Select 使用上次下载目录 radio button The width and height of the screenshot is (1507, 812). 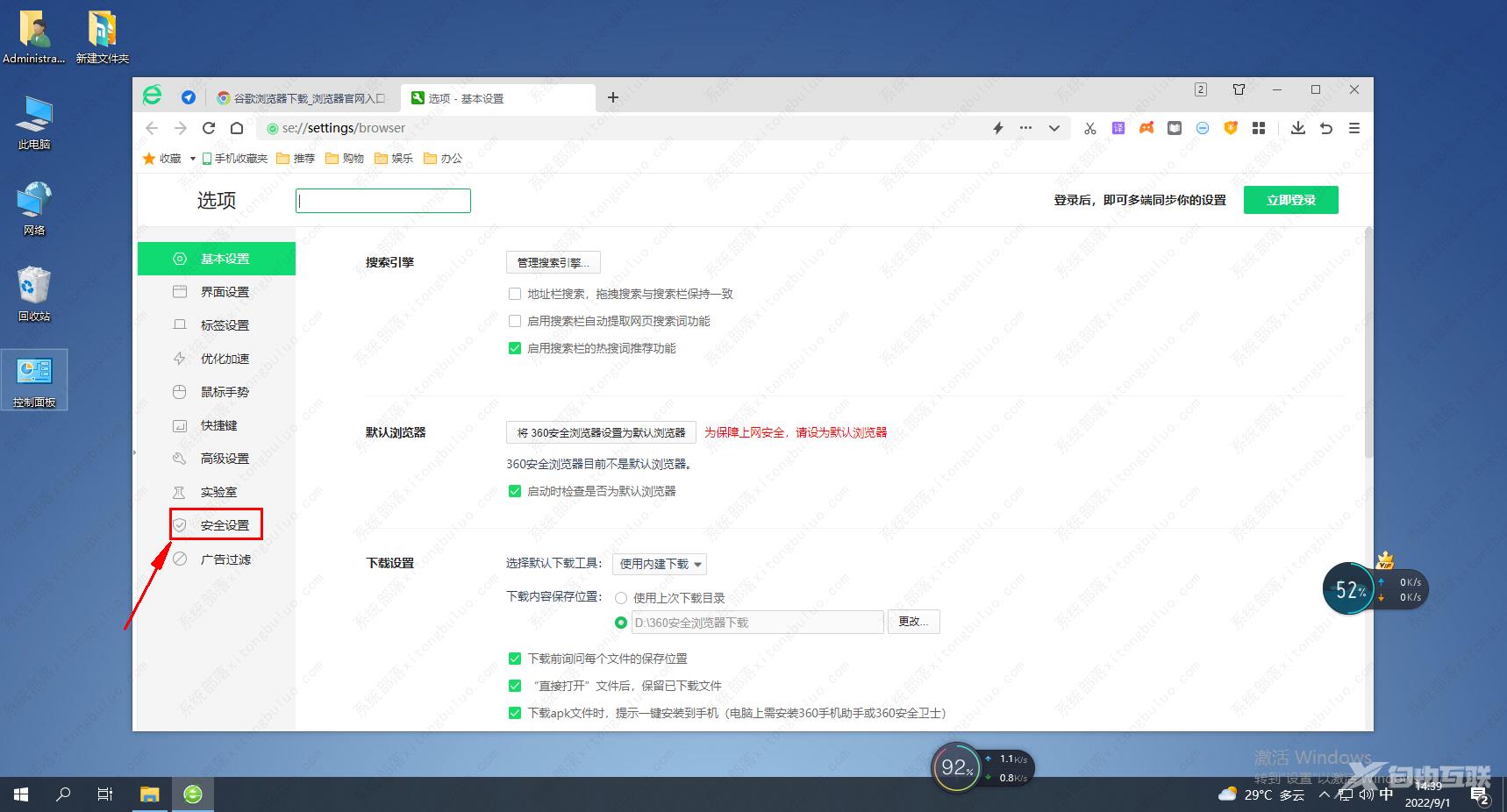click(x=621, y=598)
